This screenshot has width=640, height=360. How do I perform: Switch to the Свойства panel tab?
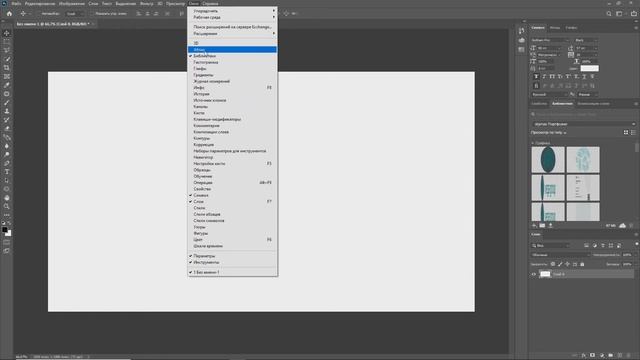(x=539, y=104)
